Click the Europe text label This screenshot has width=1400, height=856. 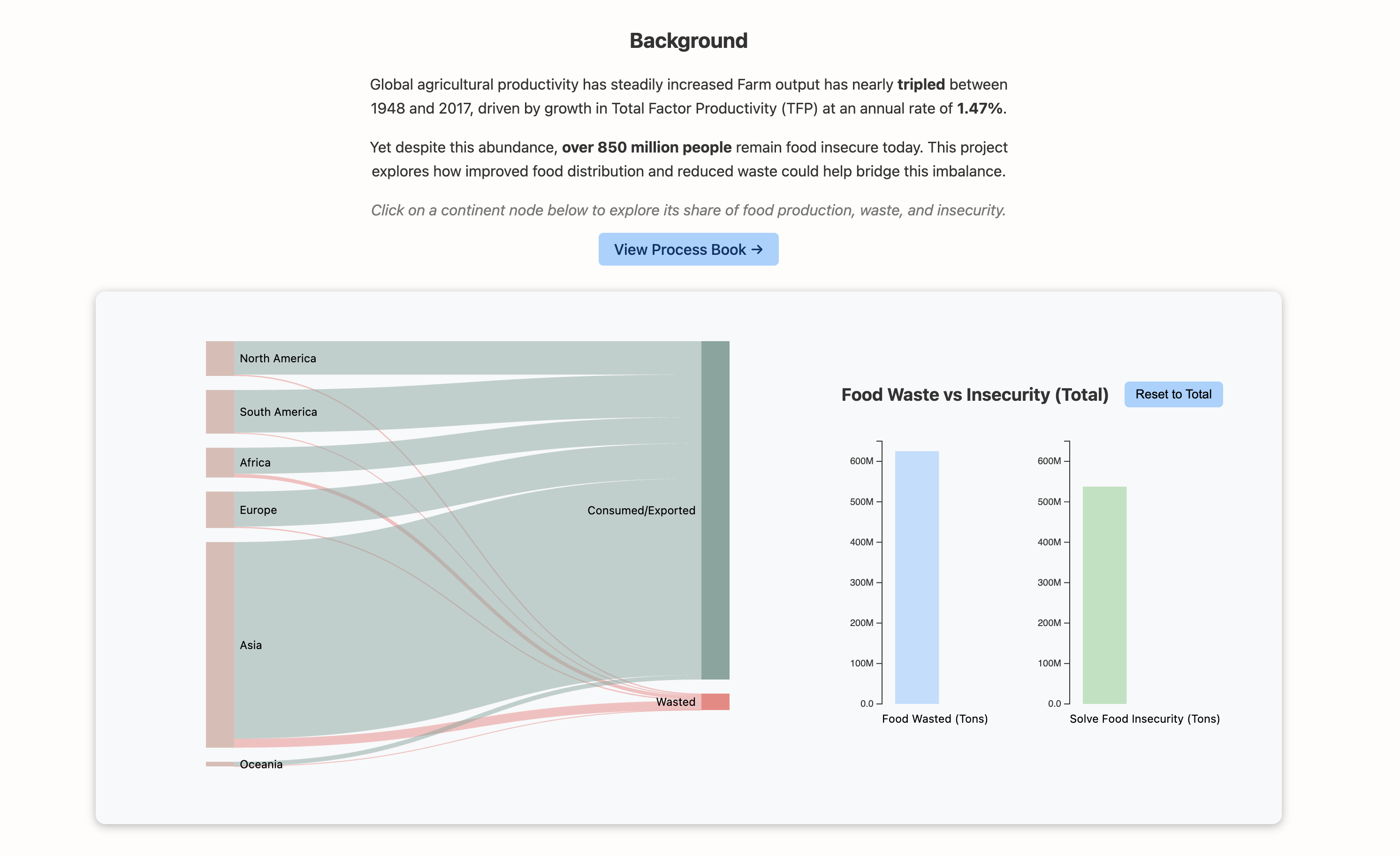click(x=258, y=510)
